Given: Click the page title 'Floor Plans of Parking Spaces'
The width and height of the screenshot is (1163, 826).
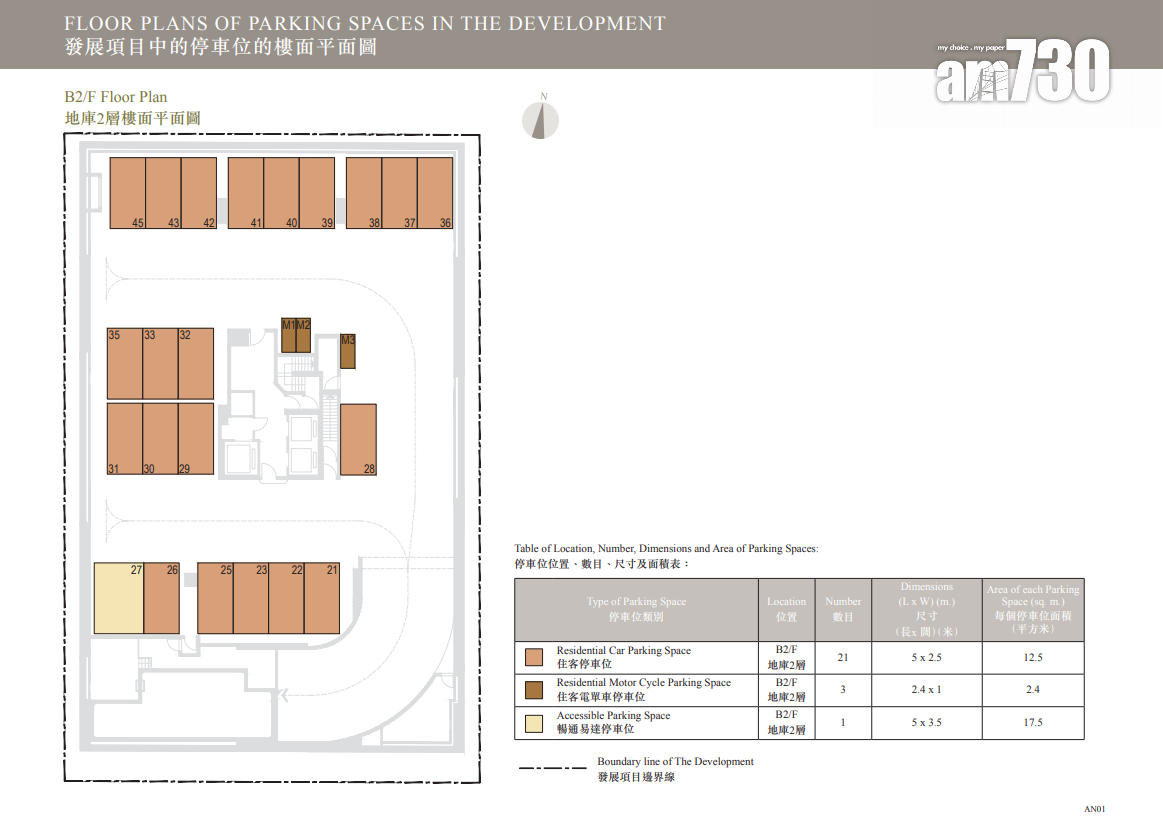Looking at the screenshot, I should point(364,23).
